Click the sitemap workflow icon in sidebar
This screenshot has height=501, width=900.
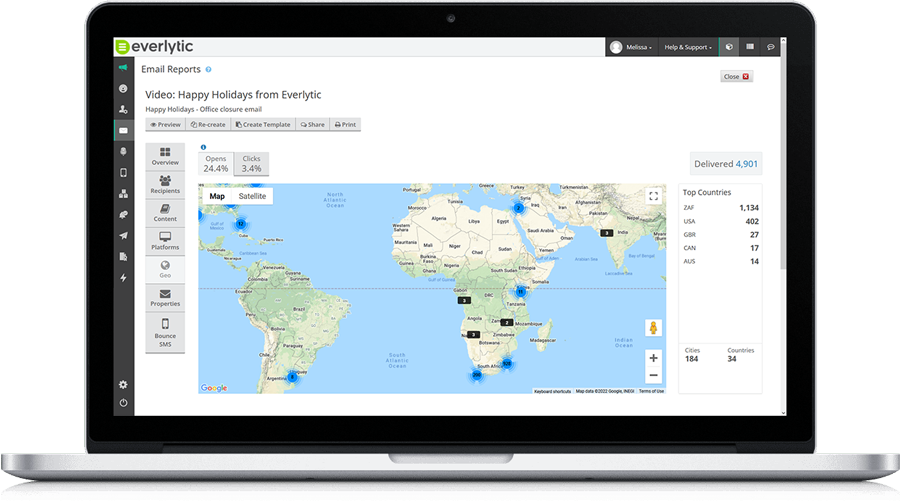[123, 194]
